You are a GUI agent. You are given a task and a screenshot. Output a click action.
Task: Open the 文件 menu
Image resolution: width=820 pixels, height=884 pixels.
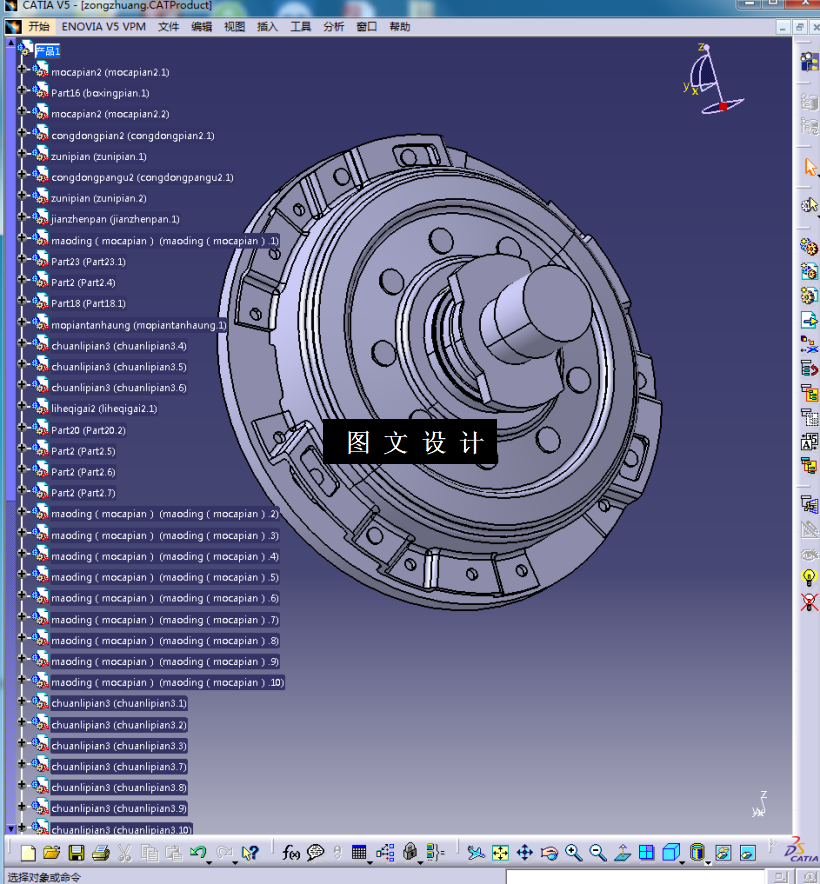coord(168,26)
